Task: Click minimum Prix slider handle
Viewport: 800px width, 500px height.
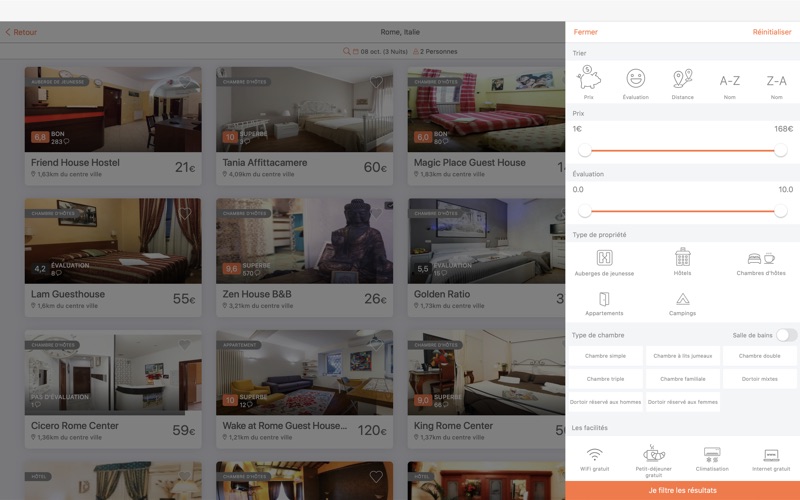Action: pyautogui.click(x=585, y=151)
